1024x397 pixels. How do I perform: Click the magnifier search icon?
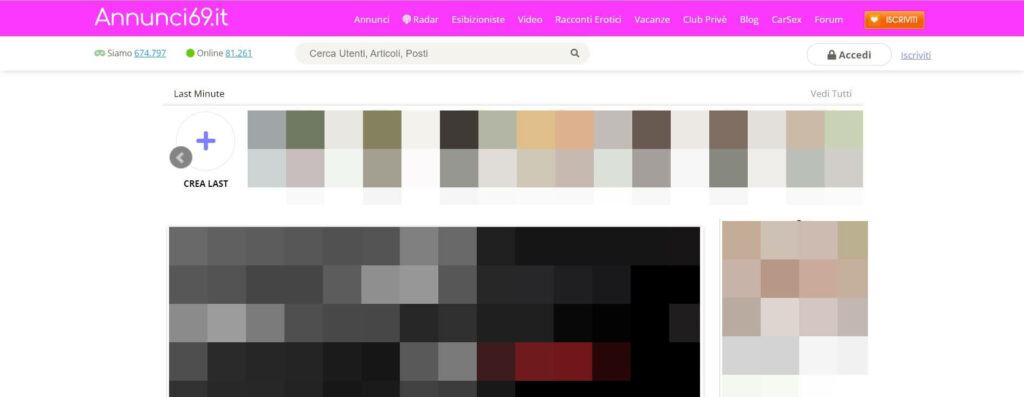point(575,54)
